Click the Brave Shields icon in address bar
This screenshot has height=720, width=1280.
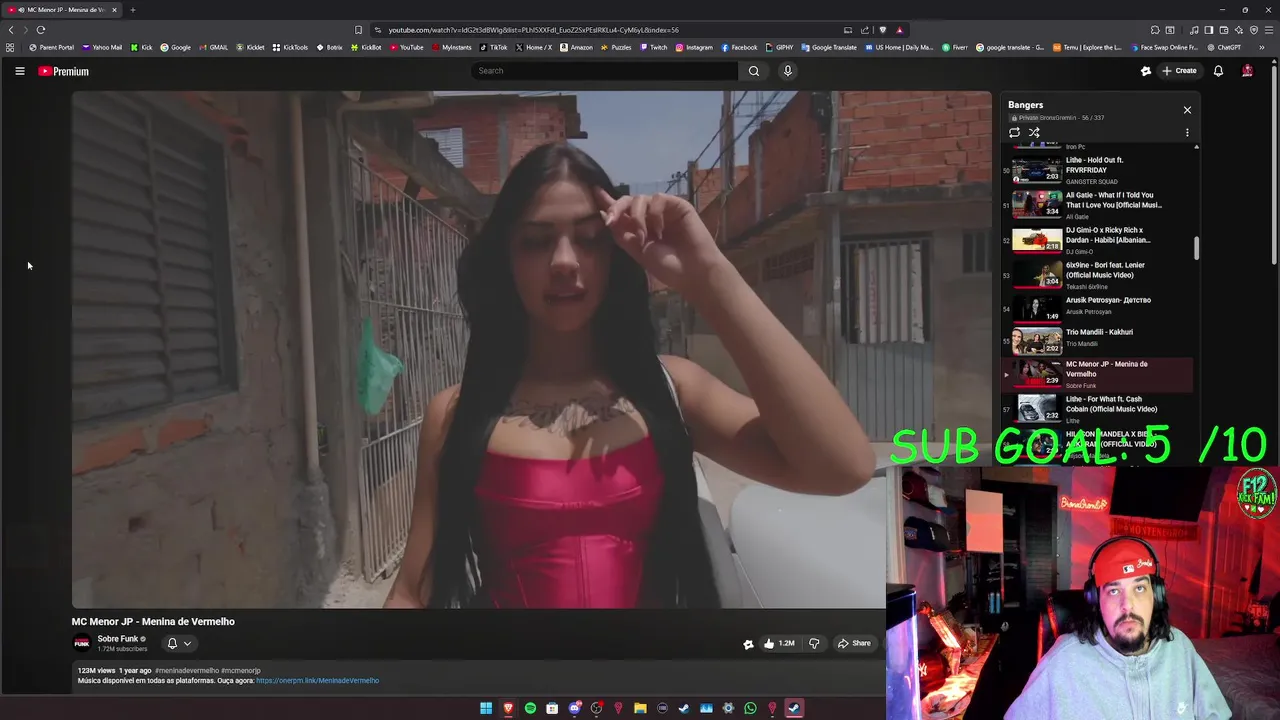(882, 30)
